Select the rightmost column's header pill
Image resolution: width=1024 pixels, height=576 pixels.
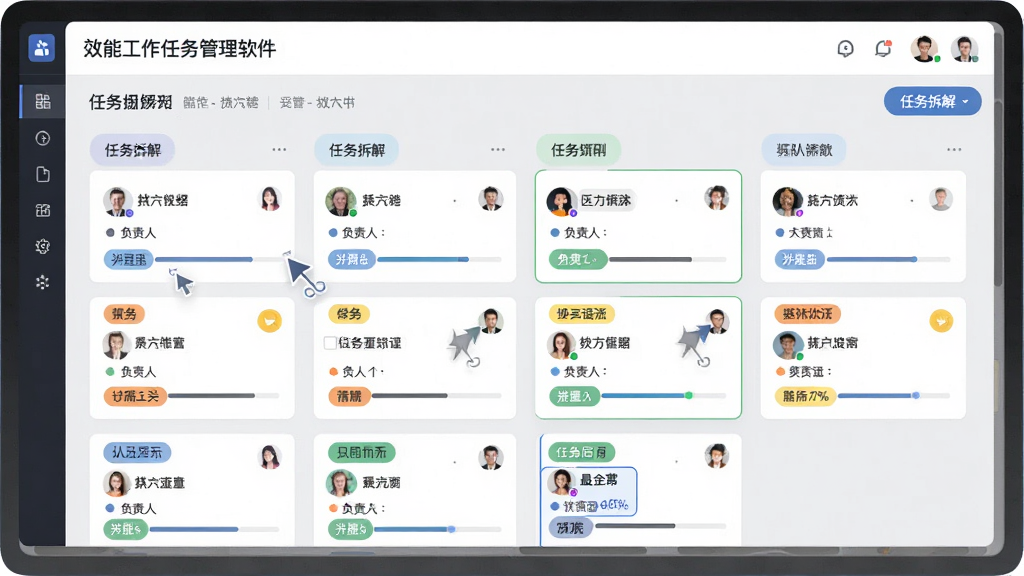(804, 150)
